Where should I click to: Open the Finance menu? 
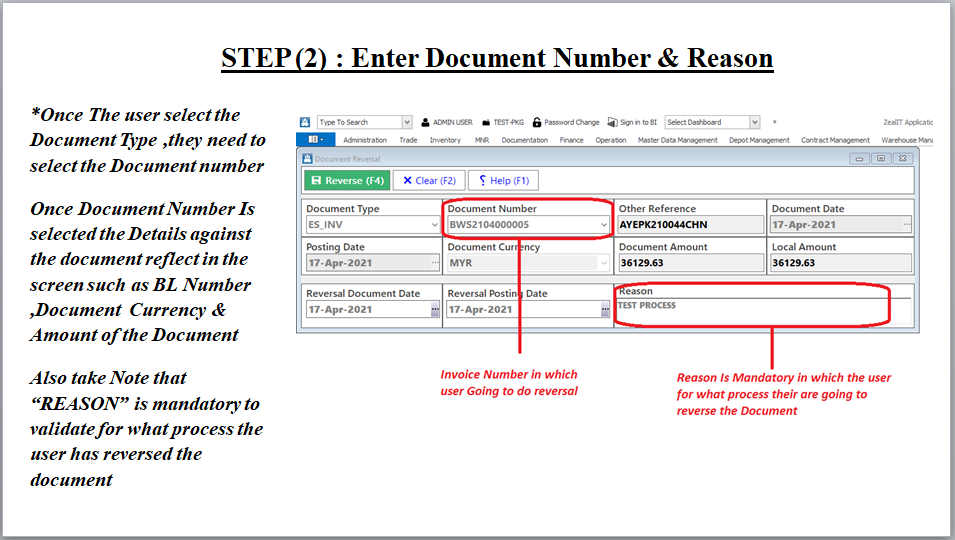(571, 140)
